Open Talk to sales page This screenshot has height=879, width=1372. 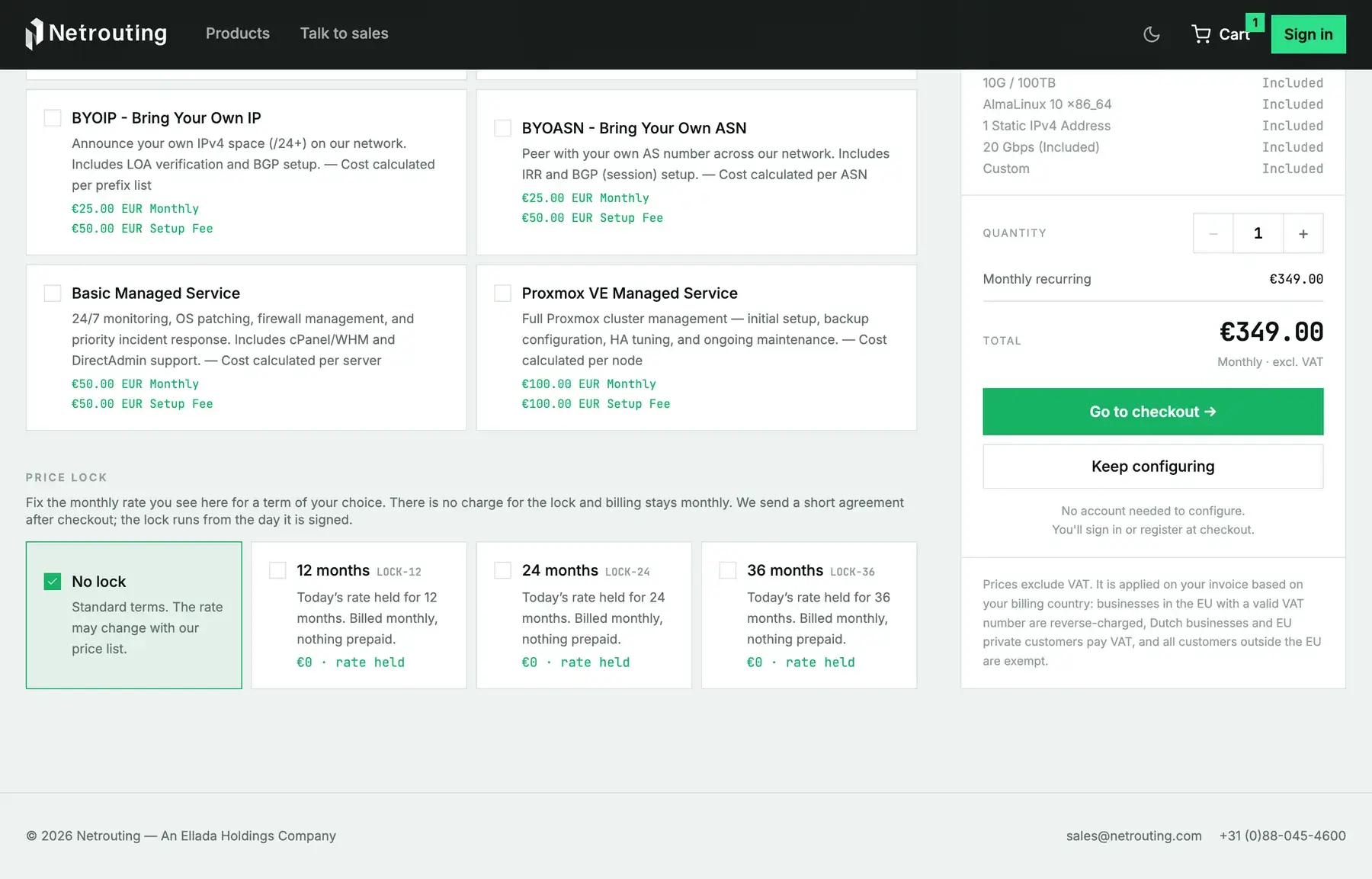(344, 34)
